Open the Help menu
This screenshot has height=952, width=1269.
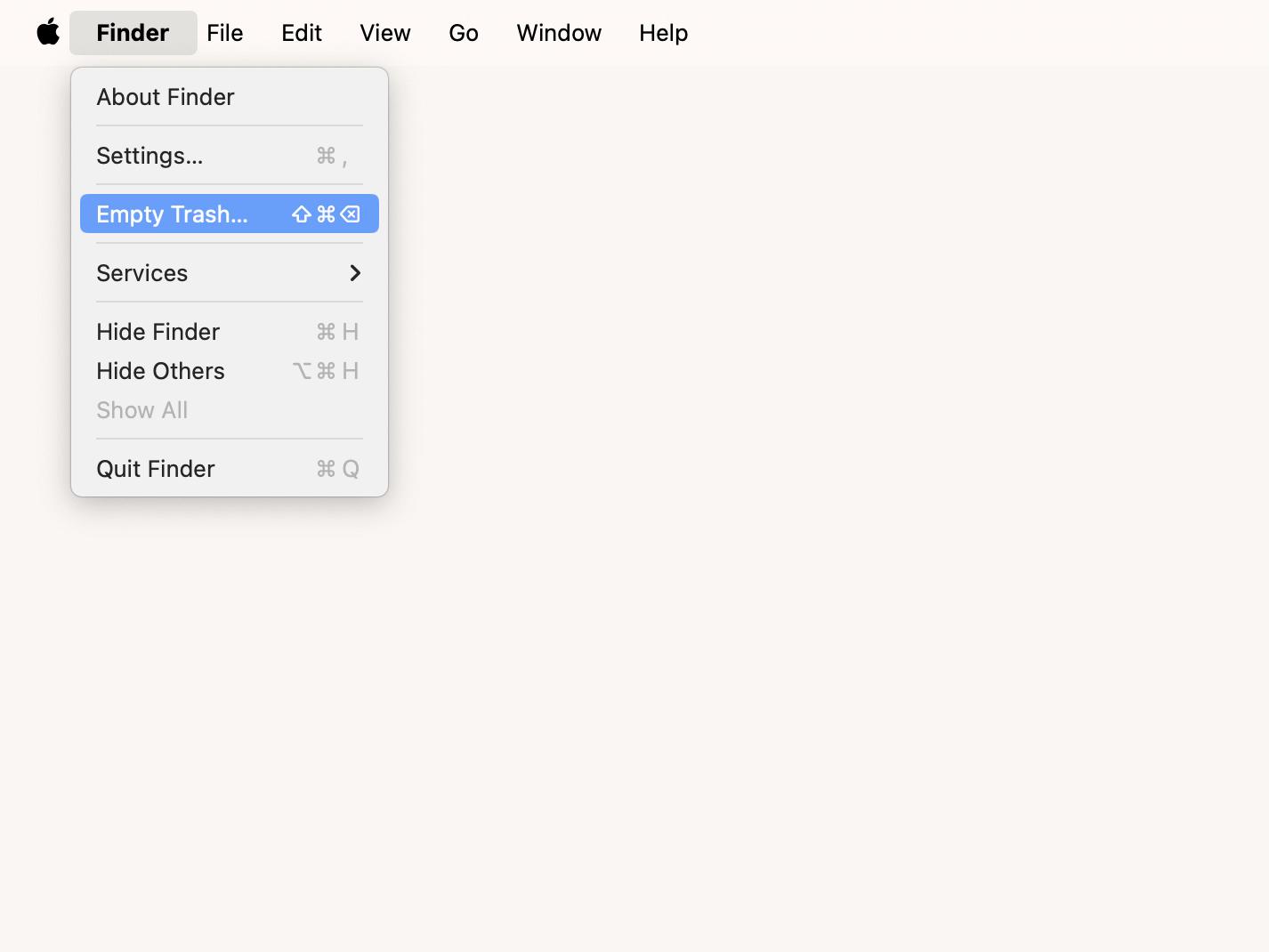coord(664,33)
